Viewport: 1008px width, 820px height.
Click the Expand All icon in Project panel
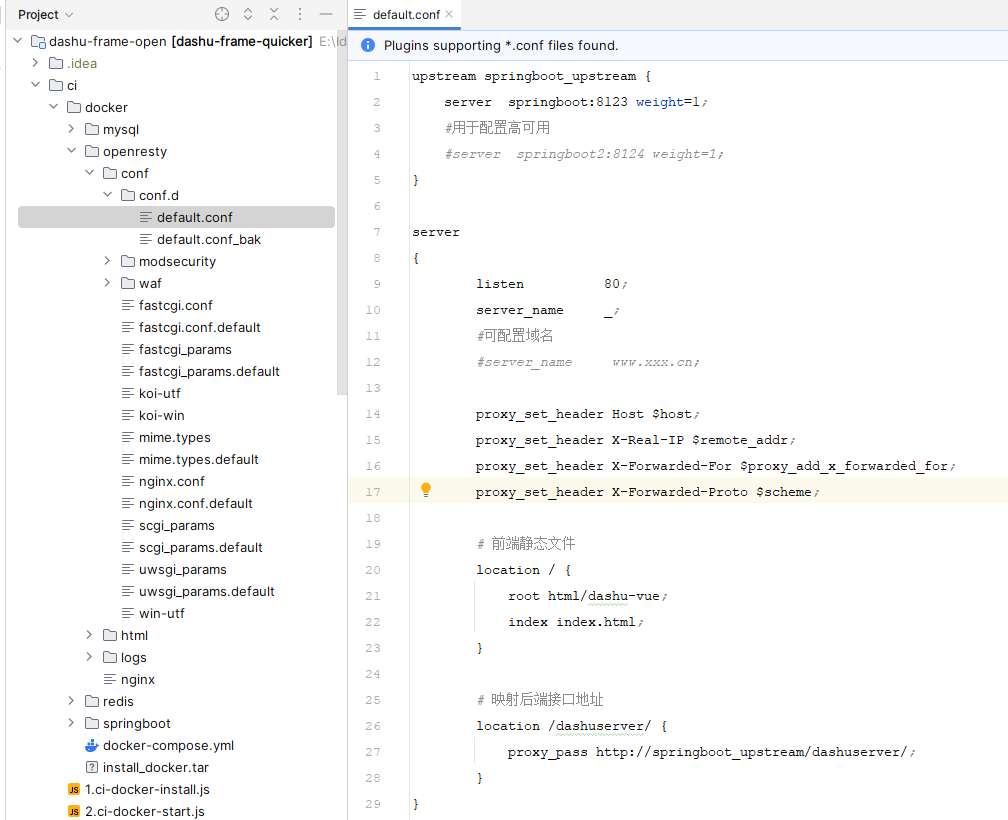coord(248,14)
